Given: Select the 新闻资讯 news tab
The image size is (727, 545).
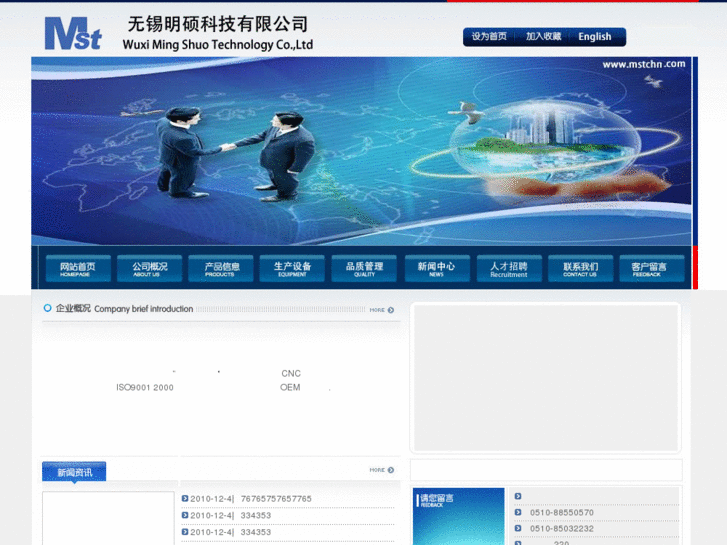Looking at the screenshot, I should [x=74, y=472].
